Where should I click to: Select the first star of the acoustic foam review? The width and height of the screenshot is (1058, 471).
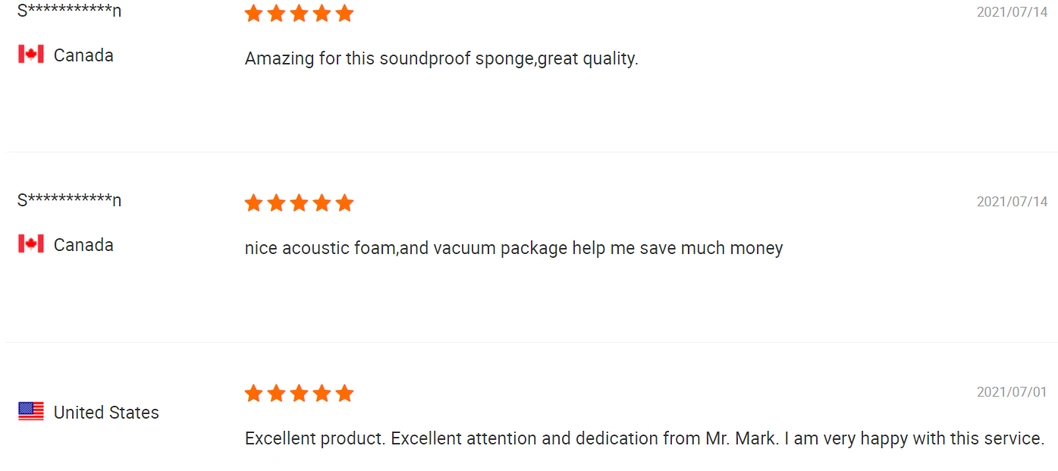tap(254, 204)
